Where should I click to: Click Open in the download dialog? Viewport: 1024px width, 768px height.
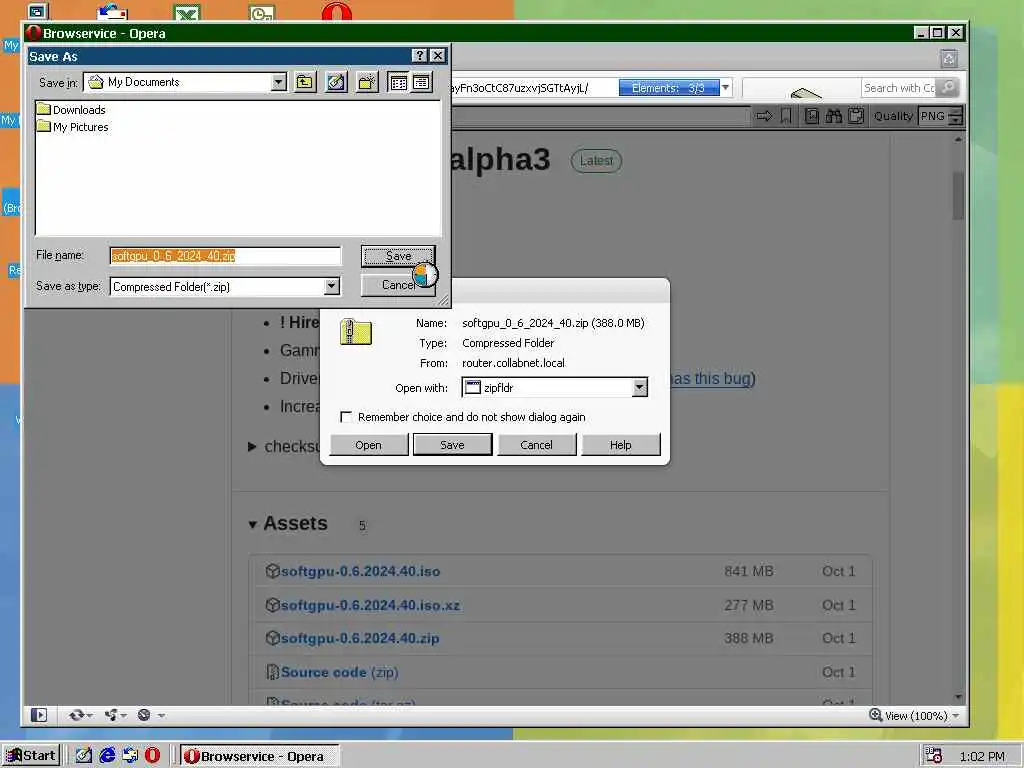[368, 445]
